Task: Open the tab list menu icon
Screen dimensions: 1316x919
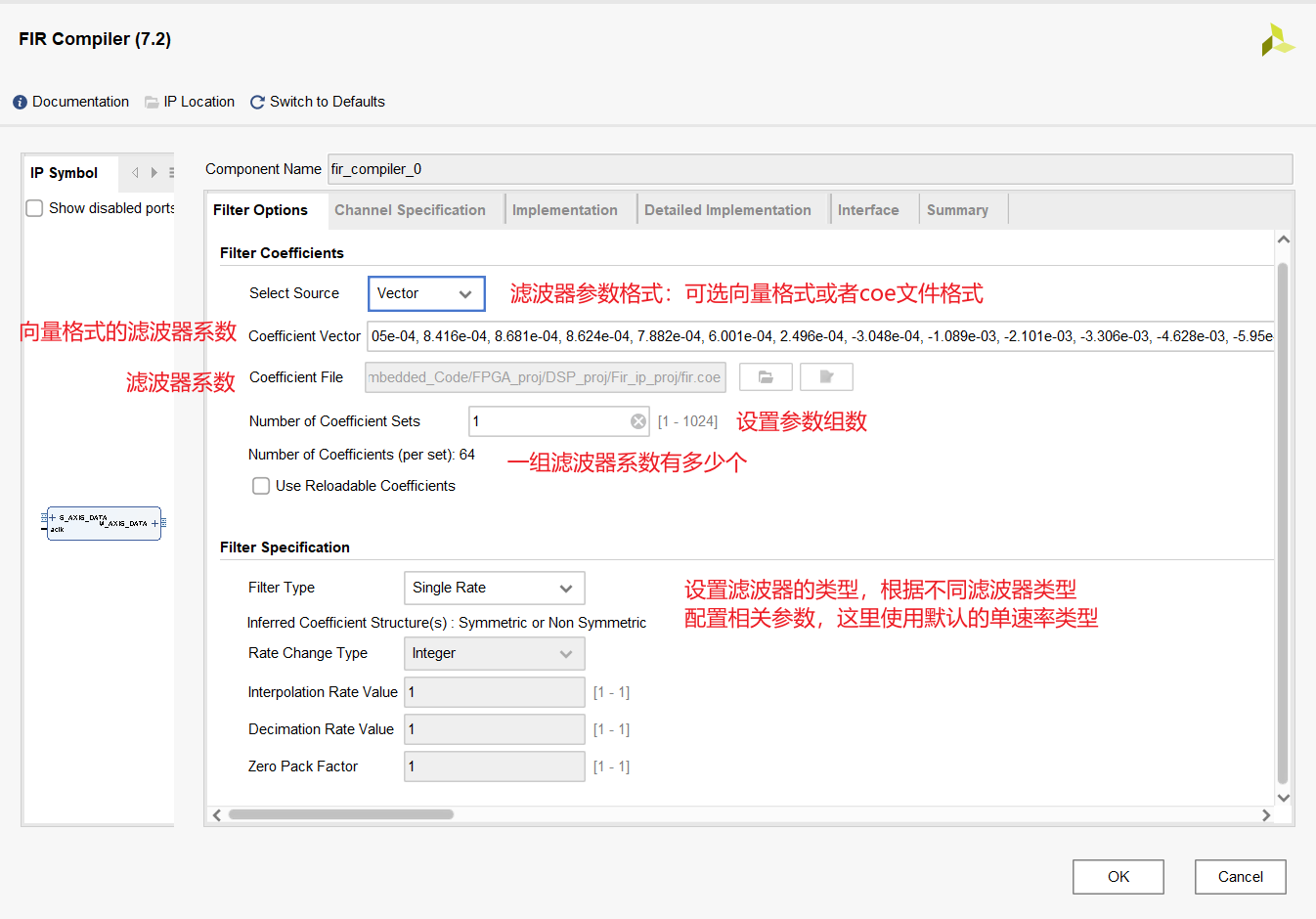Action: coord(171,173)
